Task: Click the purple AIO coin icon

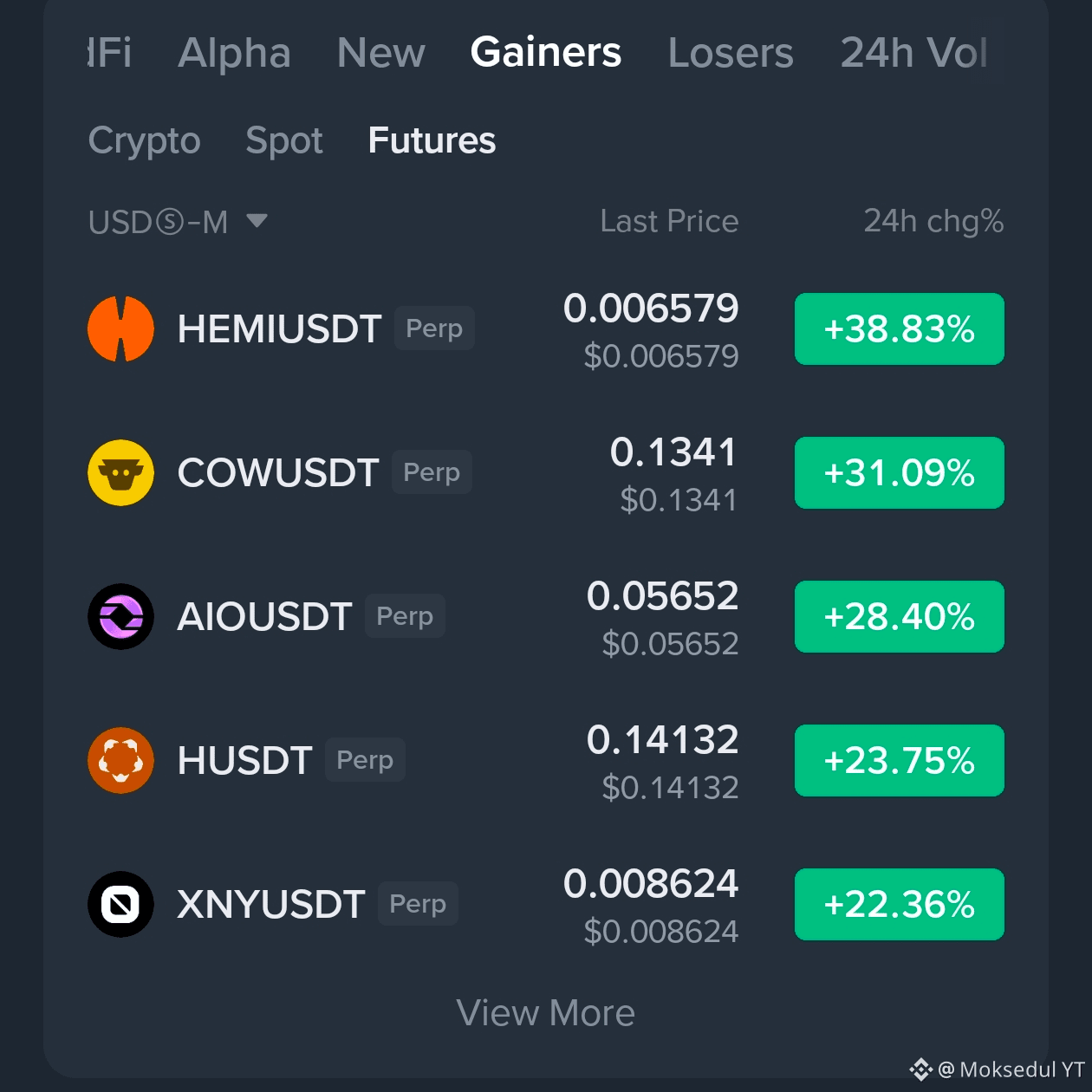Action: tap(120, 617)
